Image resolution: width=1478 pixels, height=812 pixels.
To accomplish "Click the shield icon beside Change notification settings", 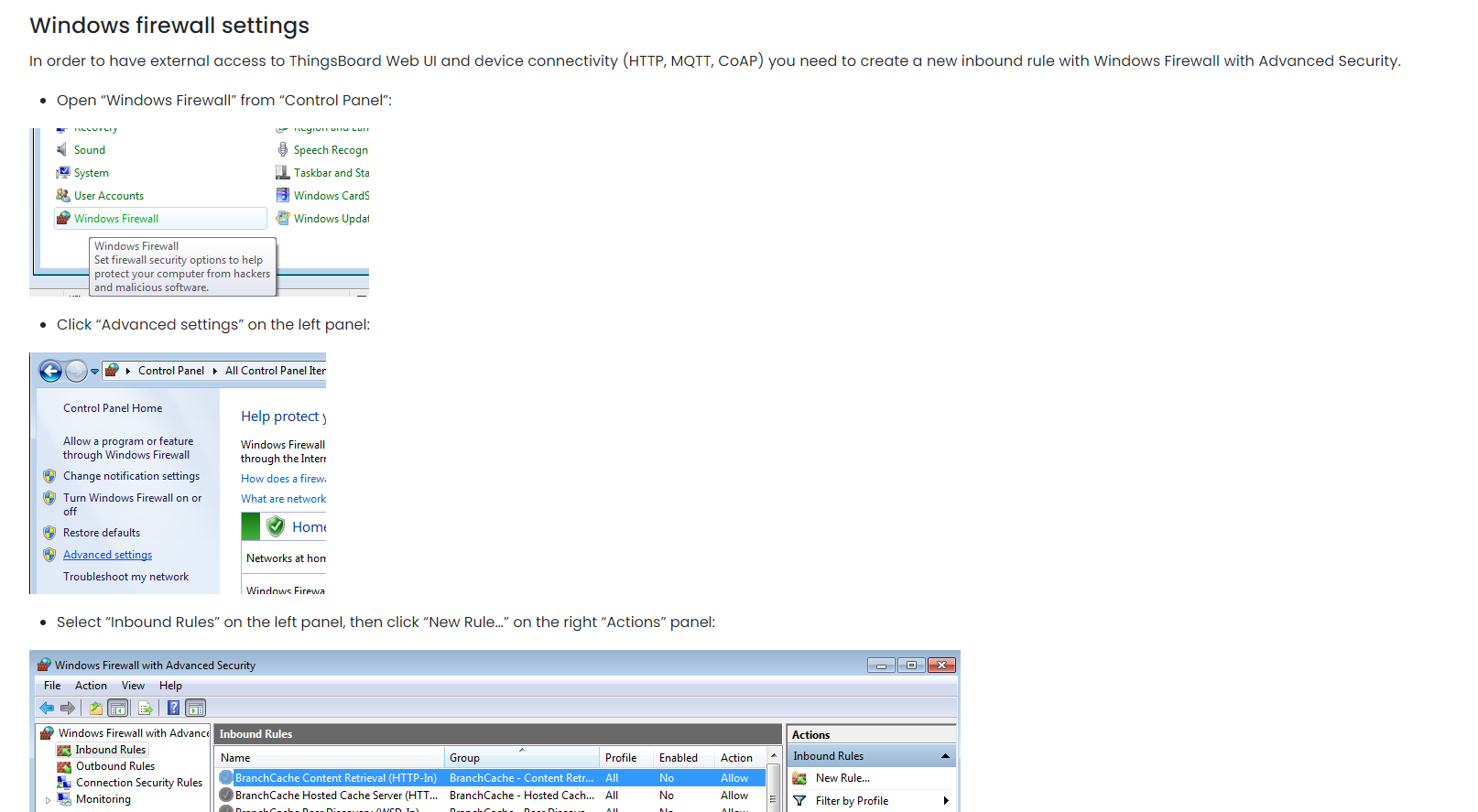I will [x=49, y=476].
